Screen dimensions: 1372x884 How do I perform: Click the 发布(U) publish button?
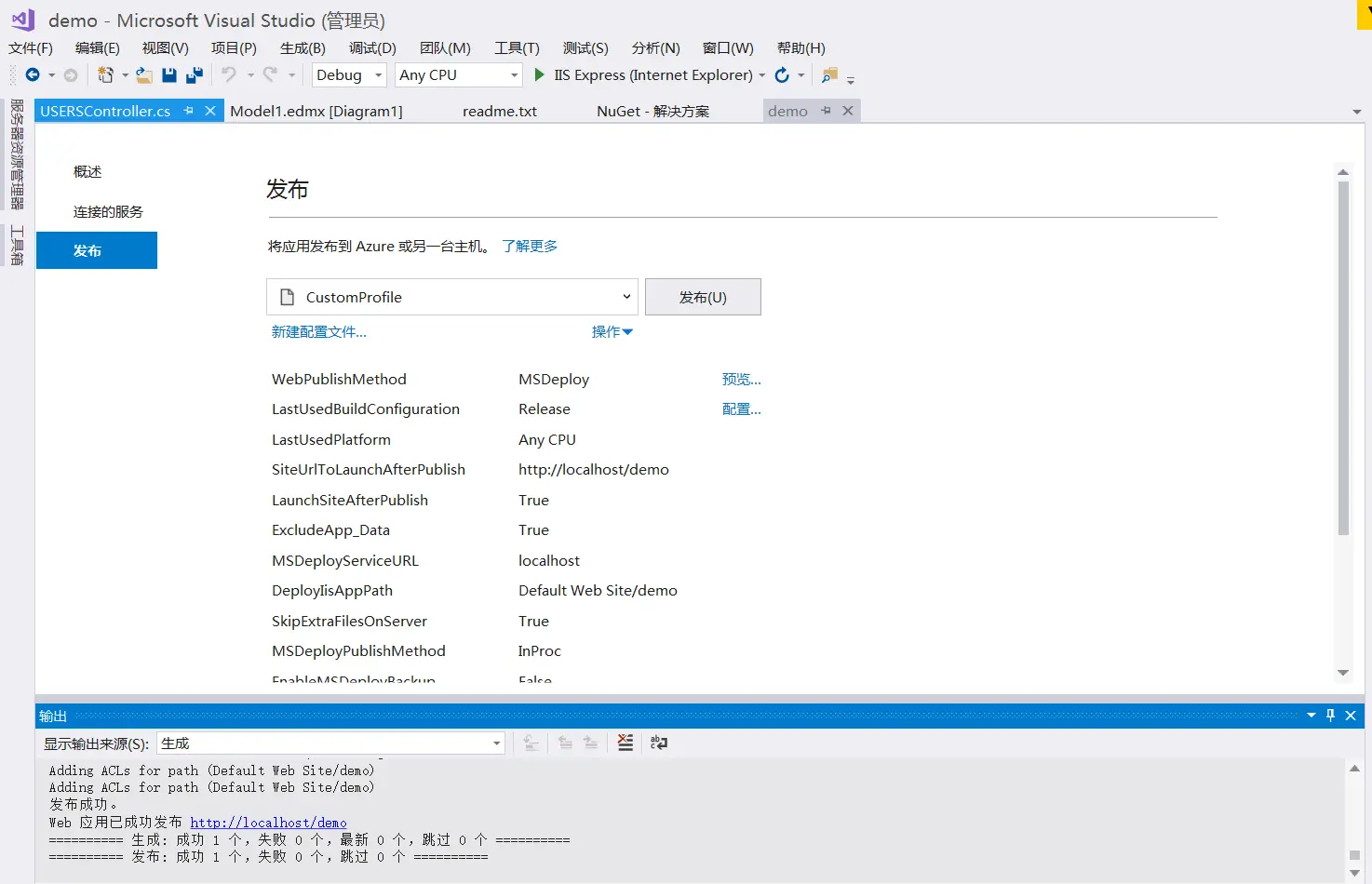pos(703,297)
